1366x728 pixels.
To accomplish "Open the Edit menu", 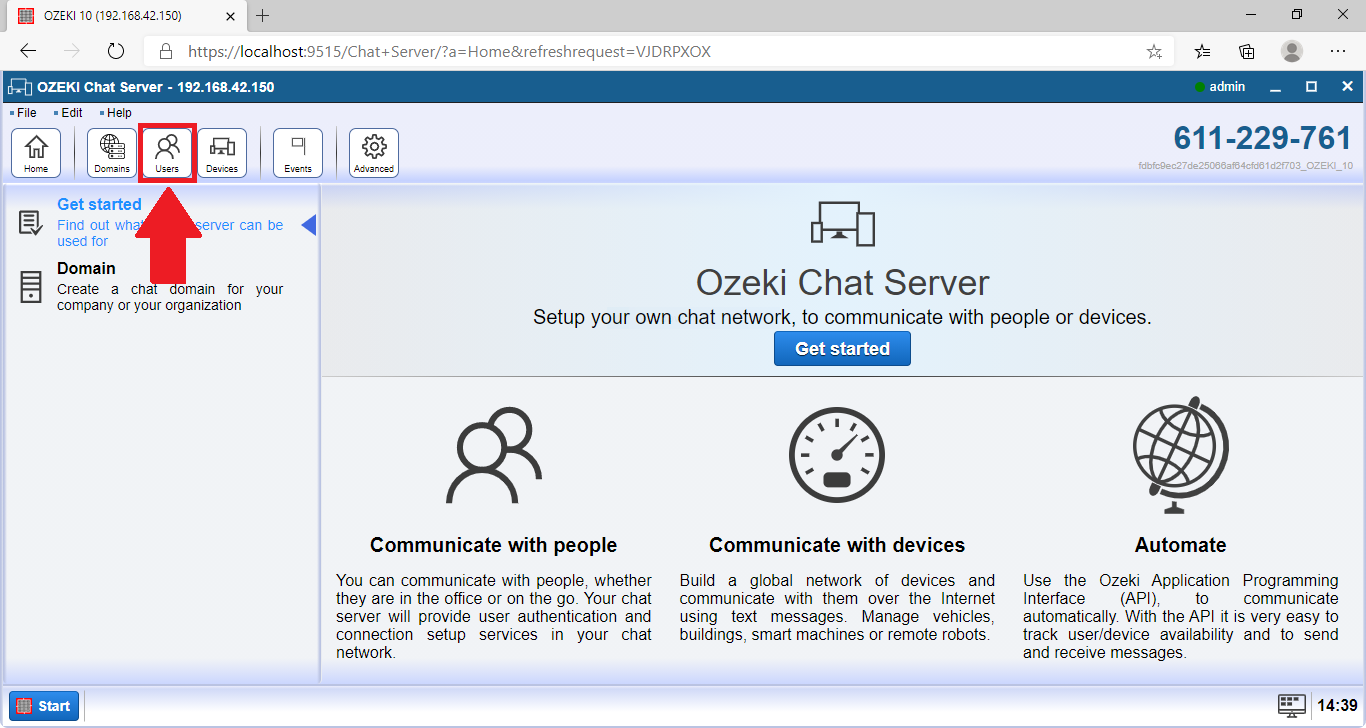I will click(71, 113).
